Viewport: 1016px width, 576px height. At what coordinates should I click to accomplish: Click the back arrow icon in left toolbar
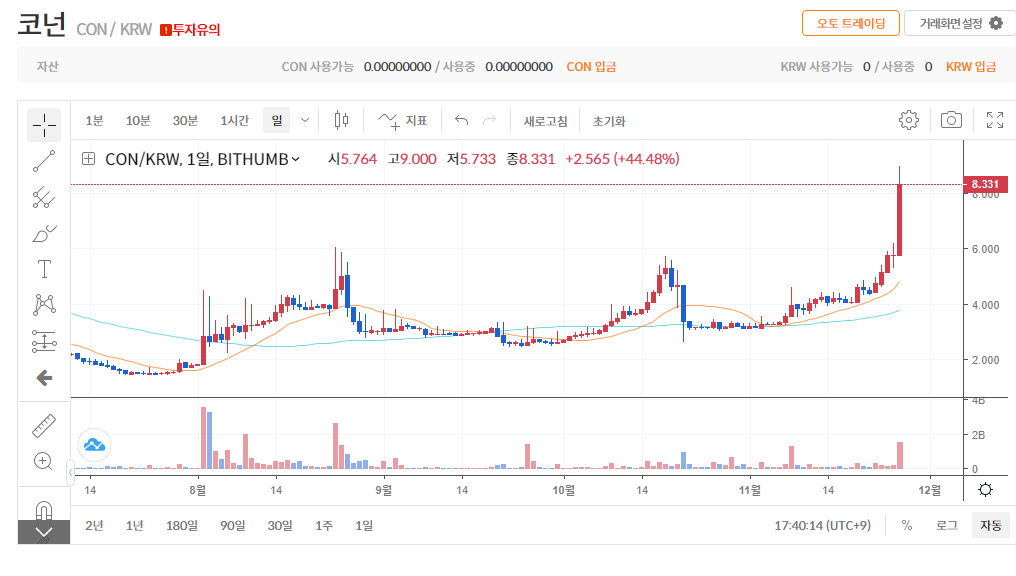[44, 378]
